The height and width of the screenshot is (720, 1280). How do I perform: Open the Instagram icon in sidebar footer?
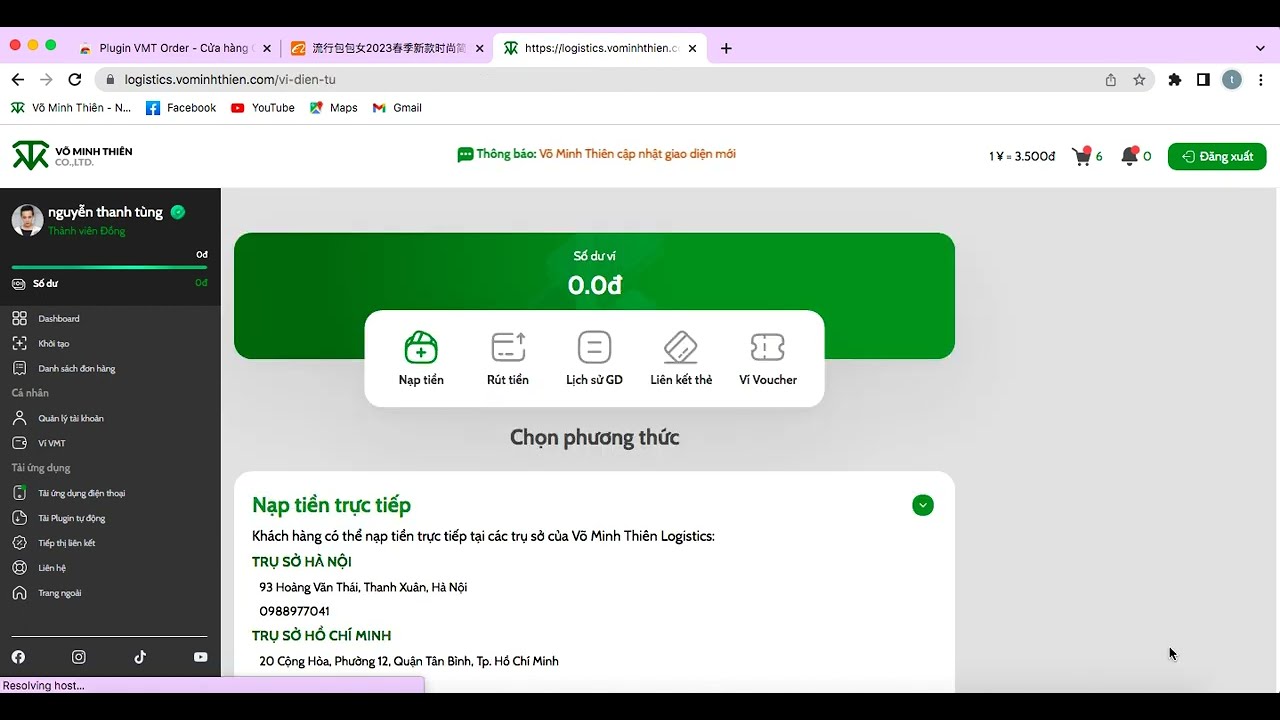[x=79, y=657]
